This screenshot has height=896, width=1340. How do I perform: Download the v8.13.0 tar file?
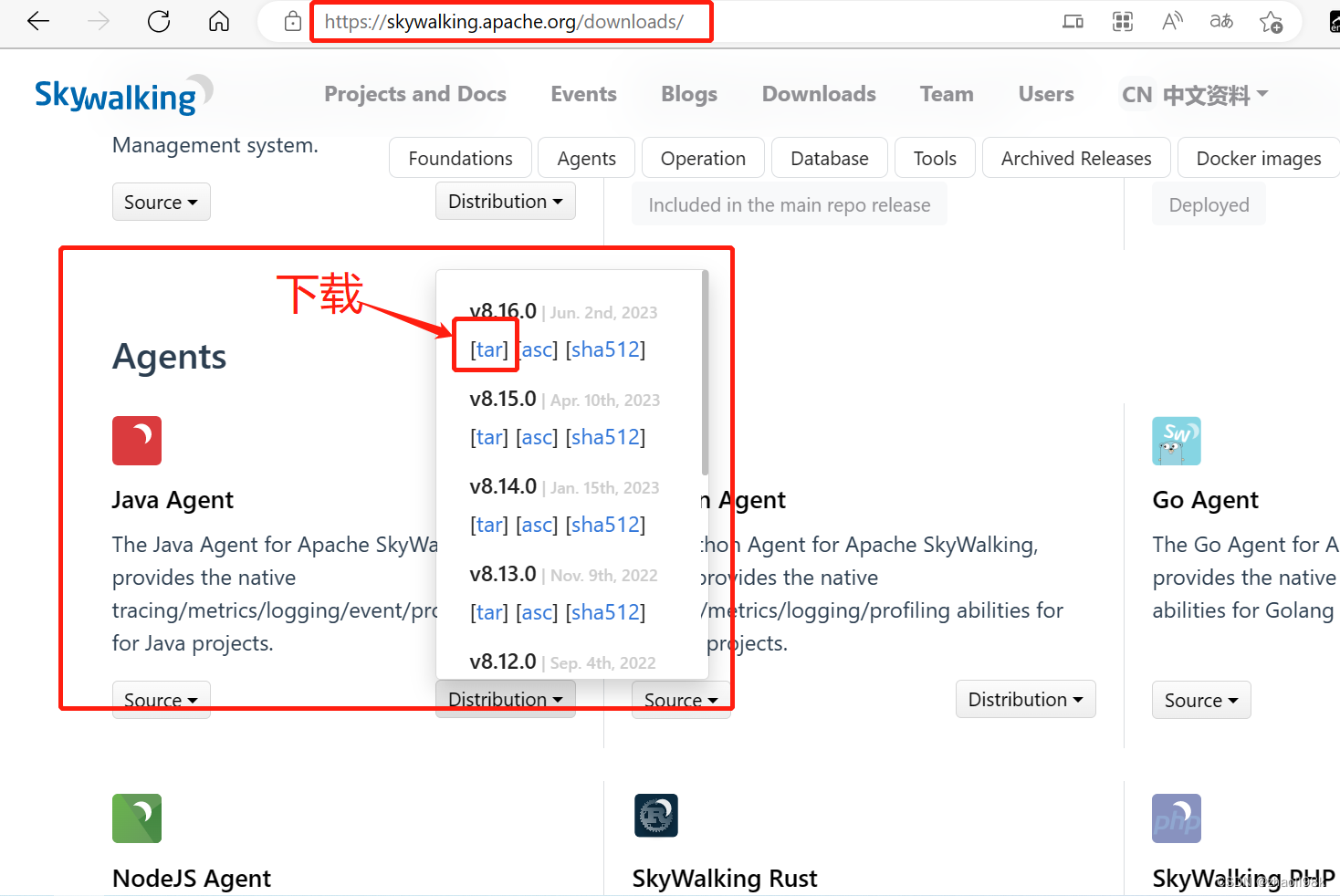[489, 611]
